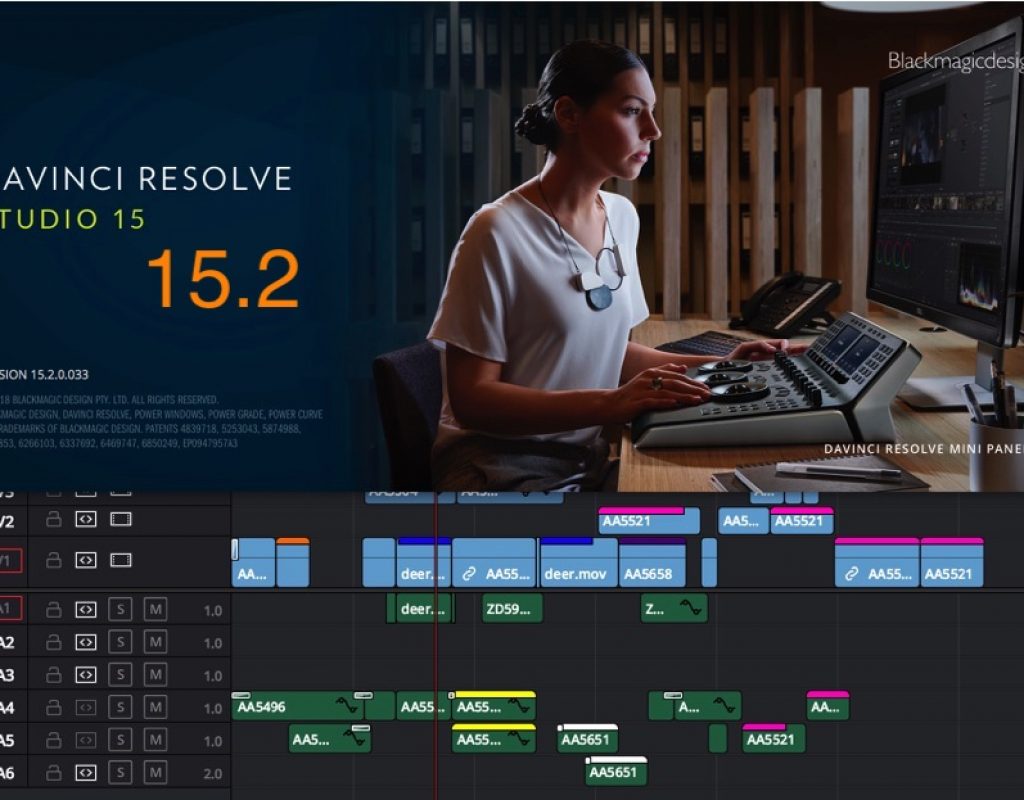1024x800 pixels.
Task: Click the A4 track channel value 1.0
Action: (213, 708)
